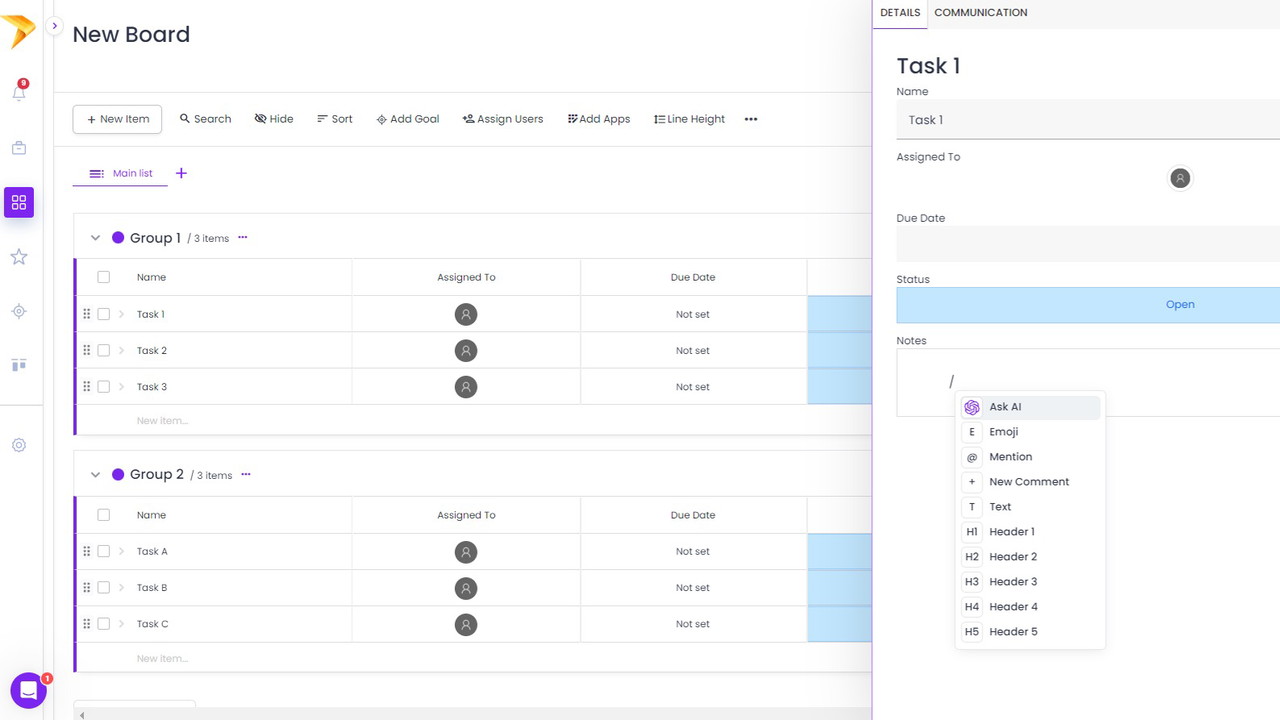
Task: Click the Assign Users button
Action: 503,119
